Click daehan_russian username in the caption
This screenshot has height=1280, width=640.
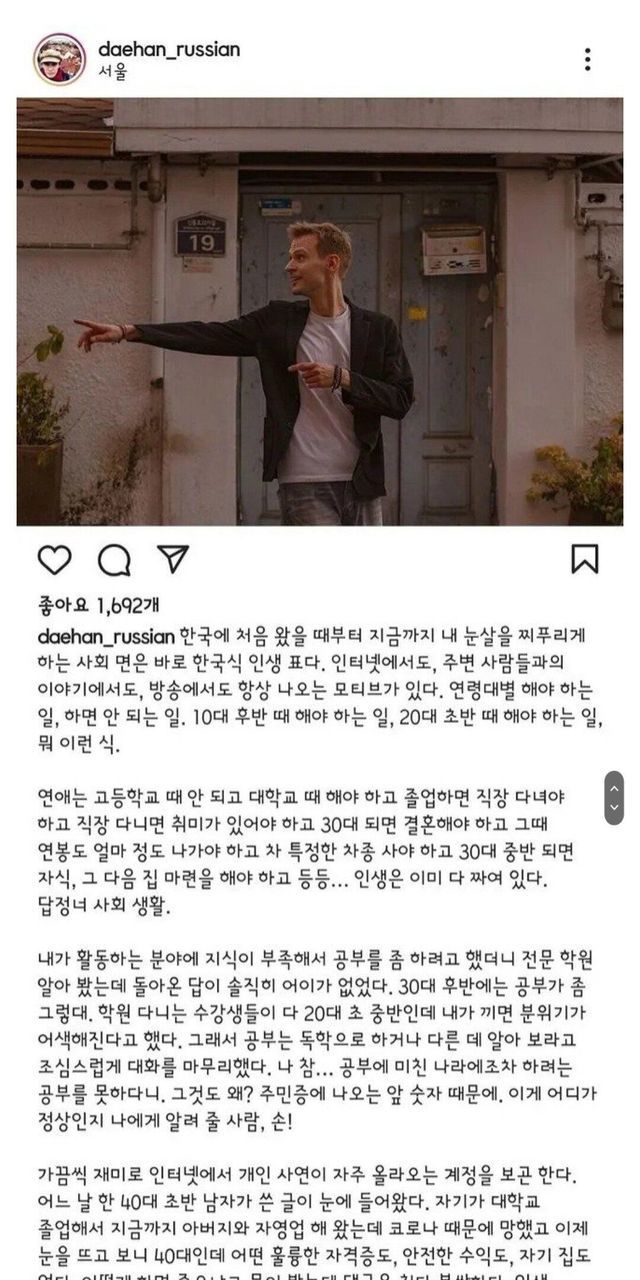(x=107, y=637)
